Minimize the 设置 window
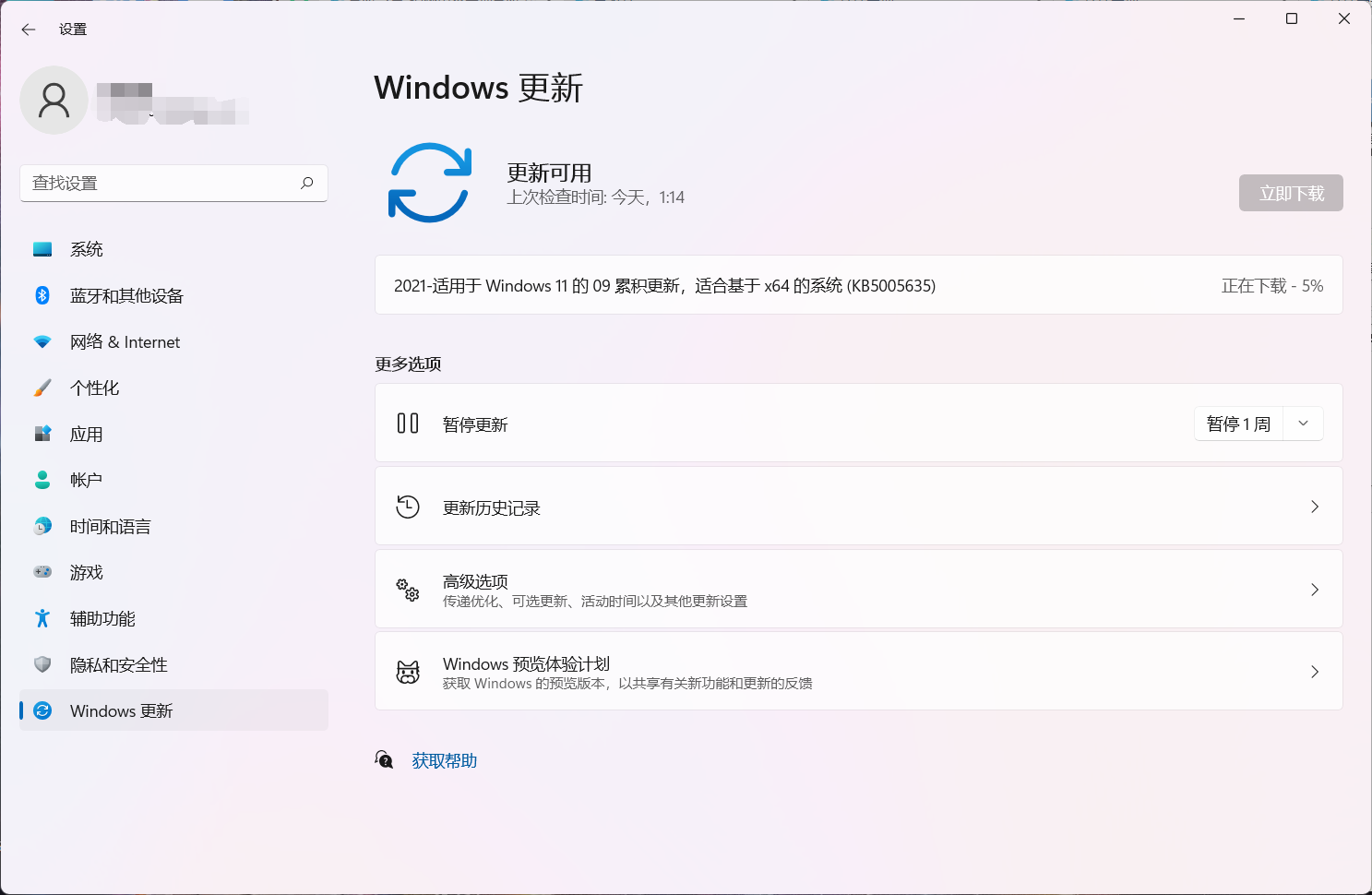Screen dimensions: 1372x895 (x=1239, y=18)
